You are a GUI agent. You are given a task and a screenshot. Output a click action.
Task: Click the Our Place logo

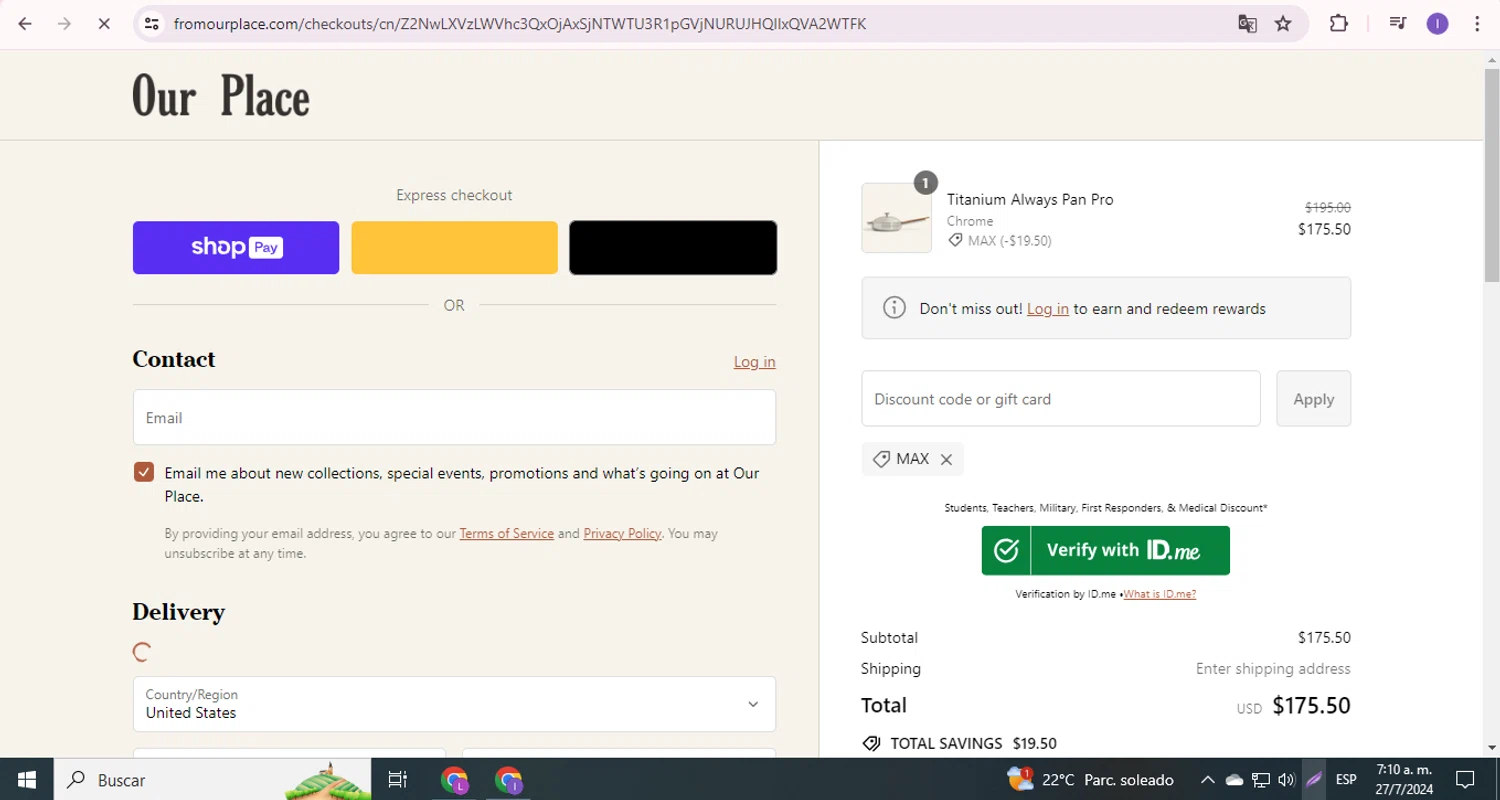tap(221, 96)
